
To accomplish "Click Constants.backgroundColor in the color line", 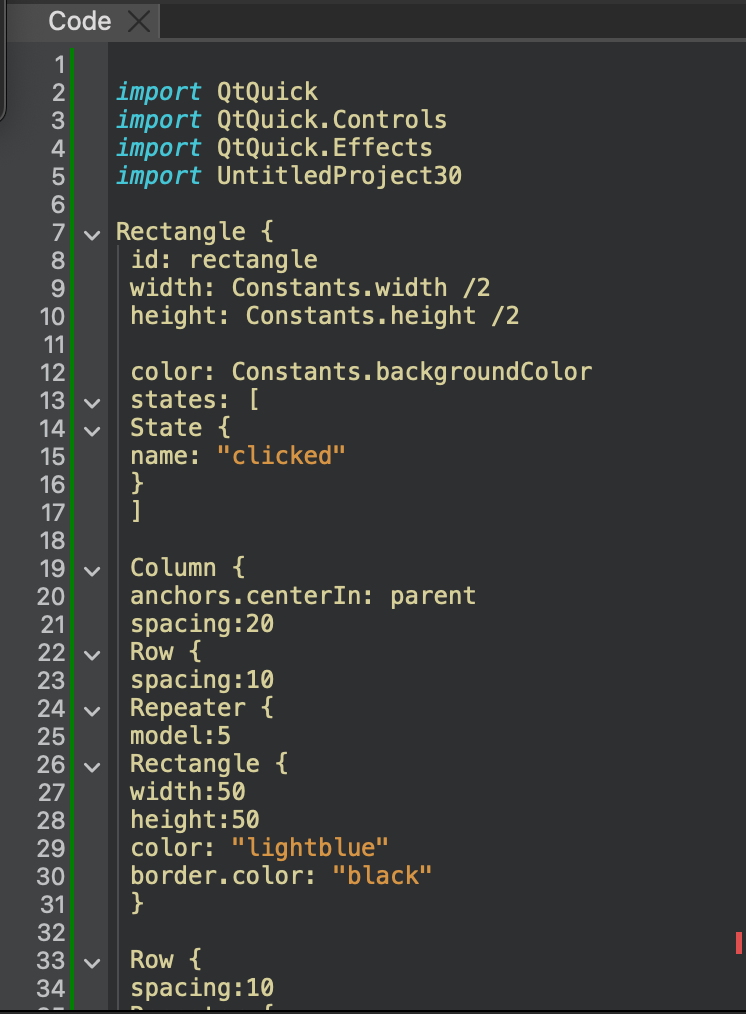I will point(412,372).
